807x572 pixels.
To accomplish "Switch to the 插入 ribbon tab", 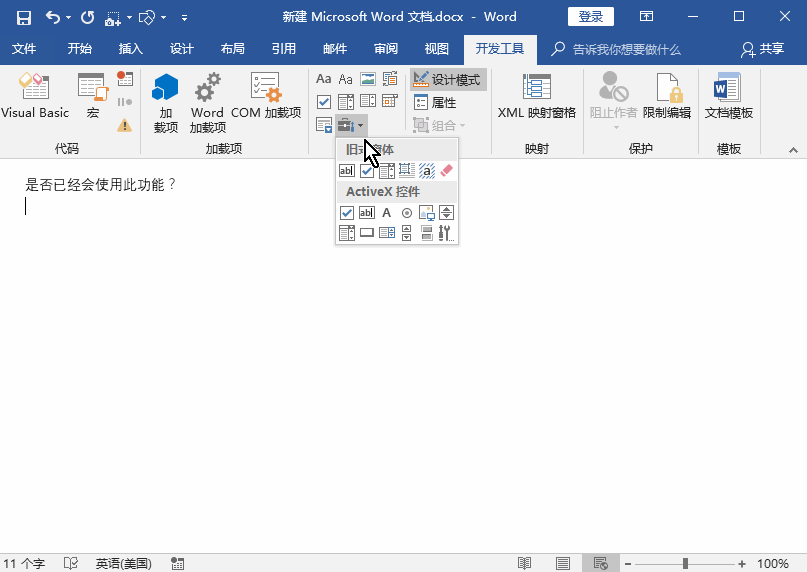I will 131,49.
